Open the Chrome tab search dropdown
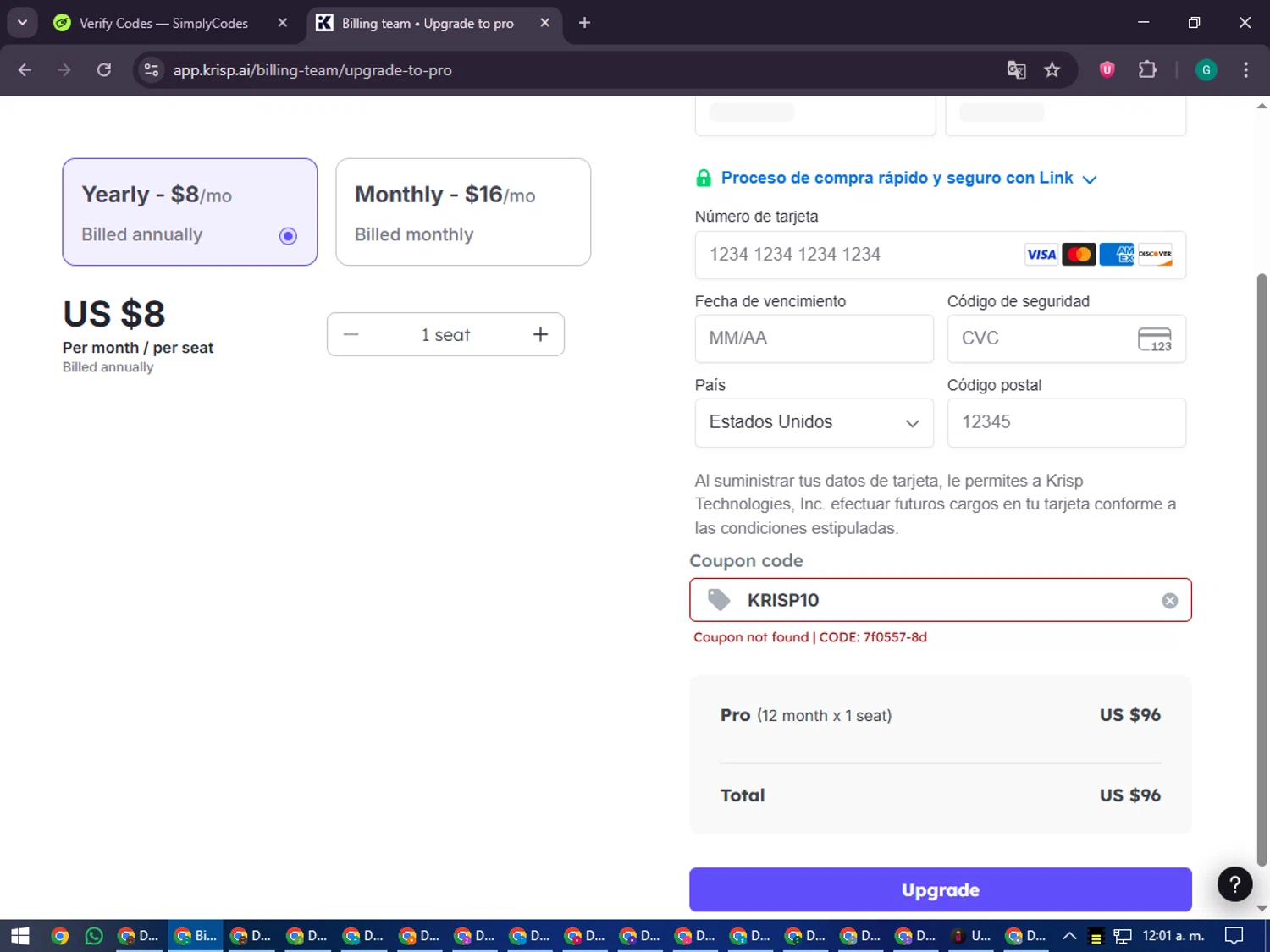This screenshot has width=1270, height=952. [22, 23]
